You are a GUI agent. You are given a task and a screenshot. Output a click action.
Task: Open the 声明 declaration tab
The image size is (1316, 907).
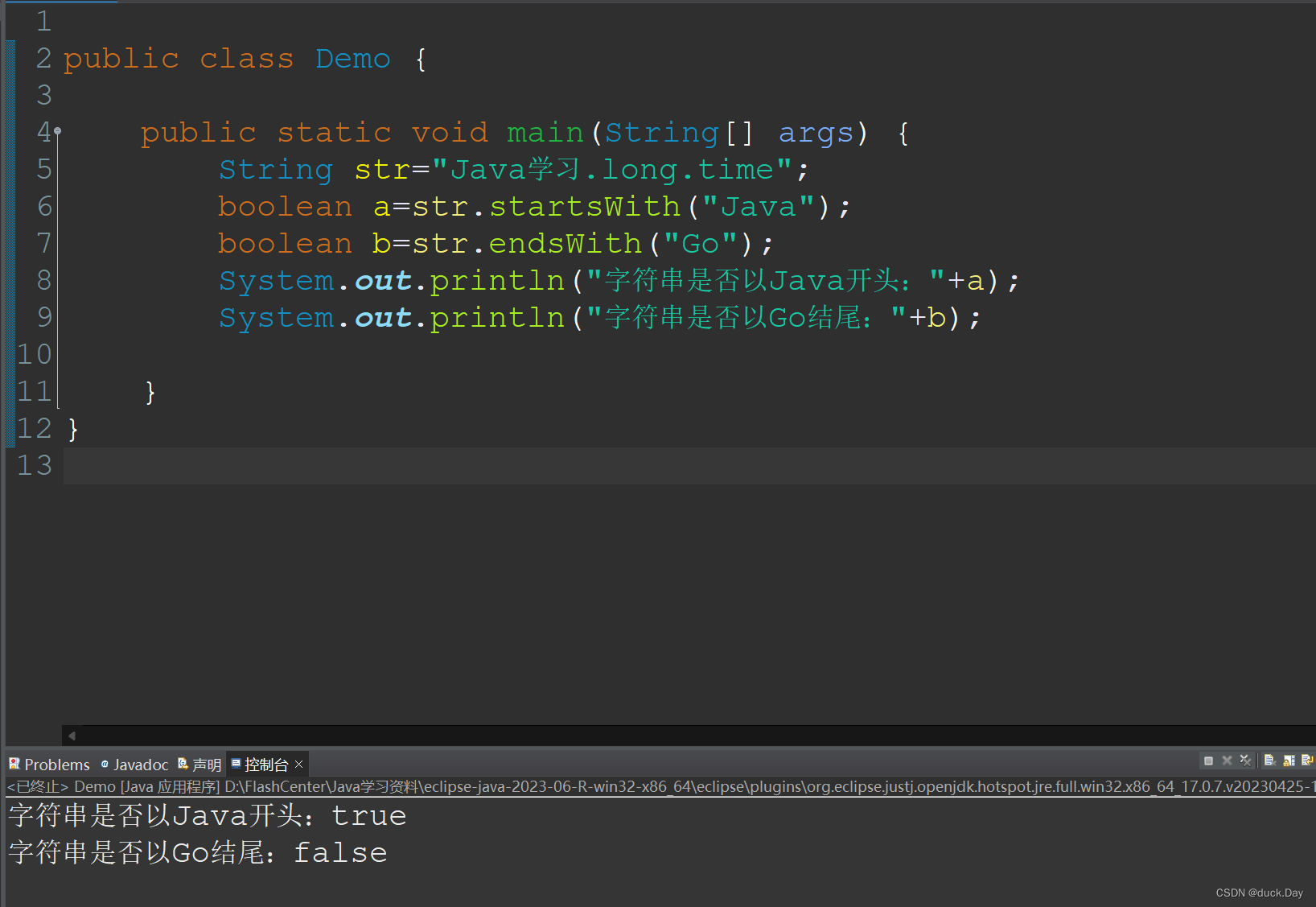(x=208, y=764)
